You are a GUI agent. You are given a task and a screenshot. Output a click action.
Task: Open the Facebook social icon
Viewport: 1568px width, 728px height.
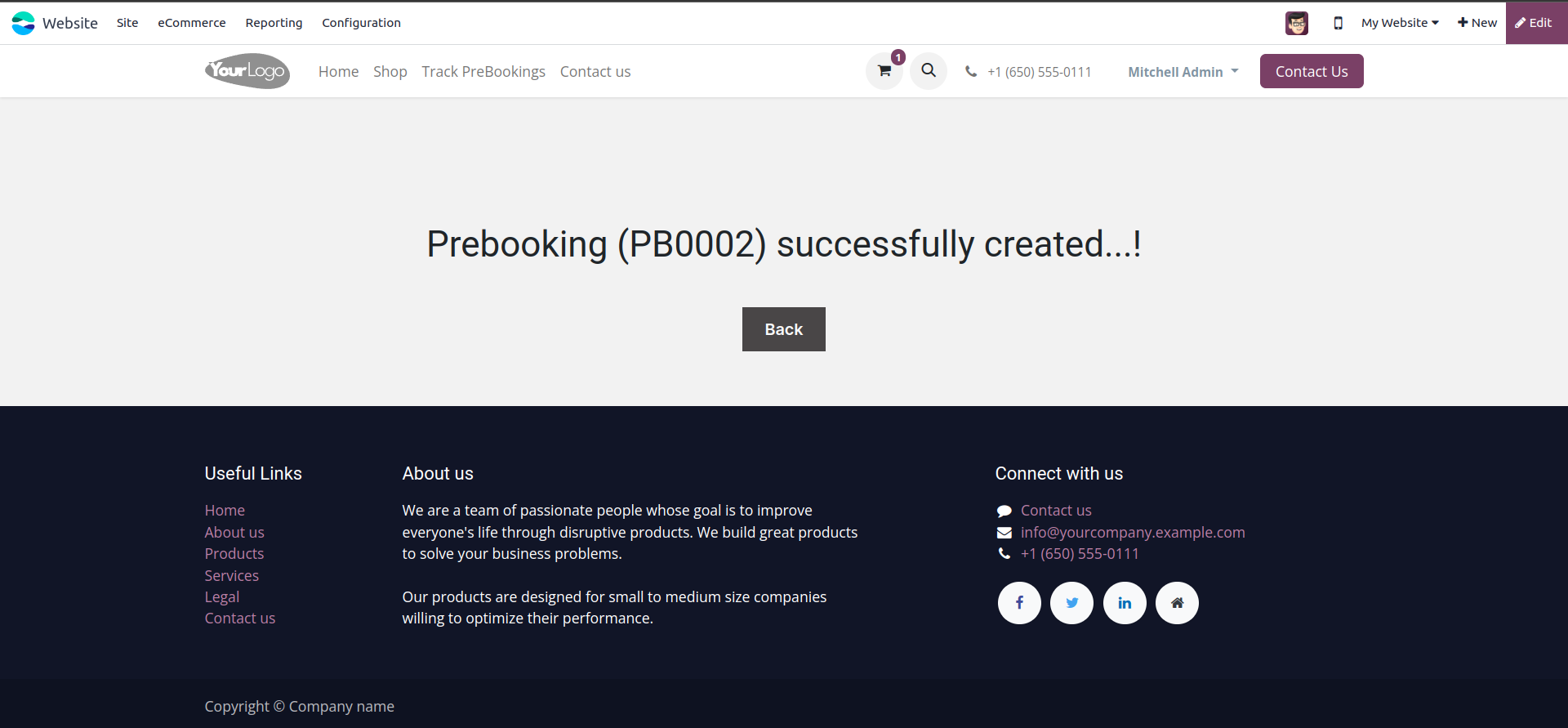coord(1019,603)
